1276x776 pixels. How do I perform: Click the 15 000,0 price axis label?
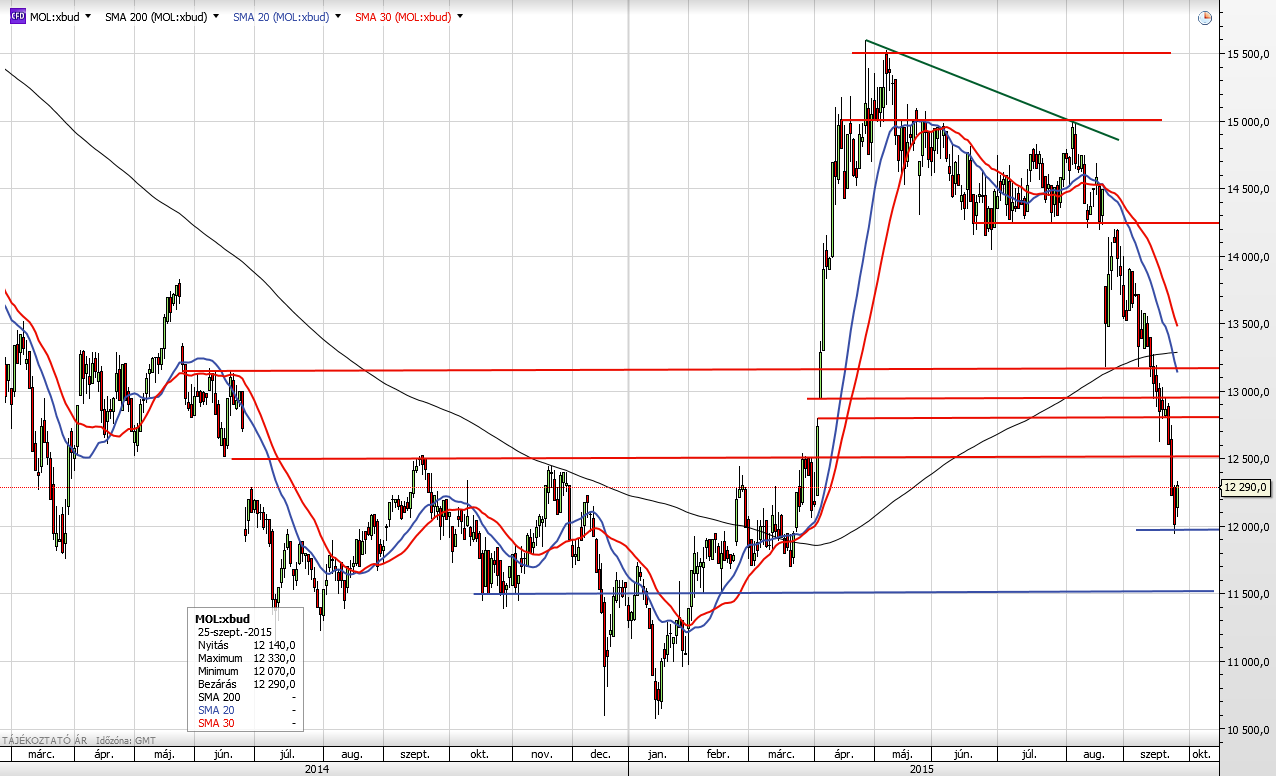(x=1246, y=122)
